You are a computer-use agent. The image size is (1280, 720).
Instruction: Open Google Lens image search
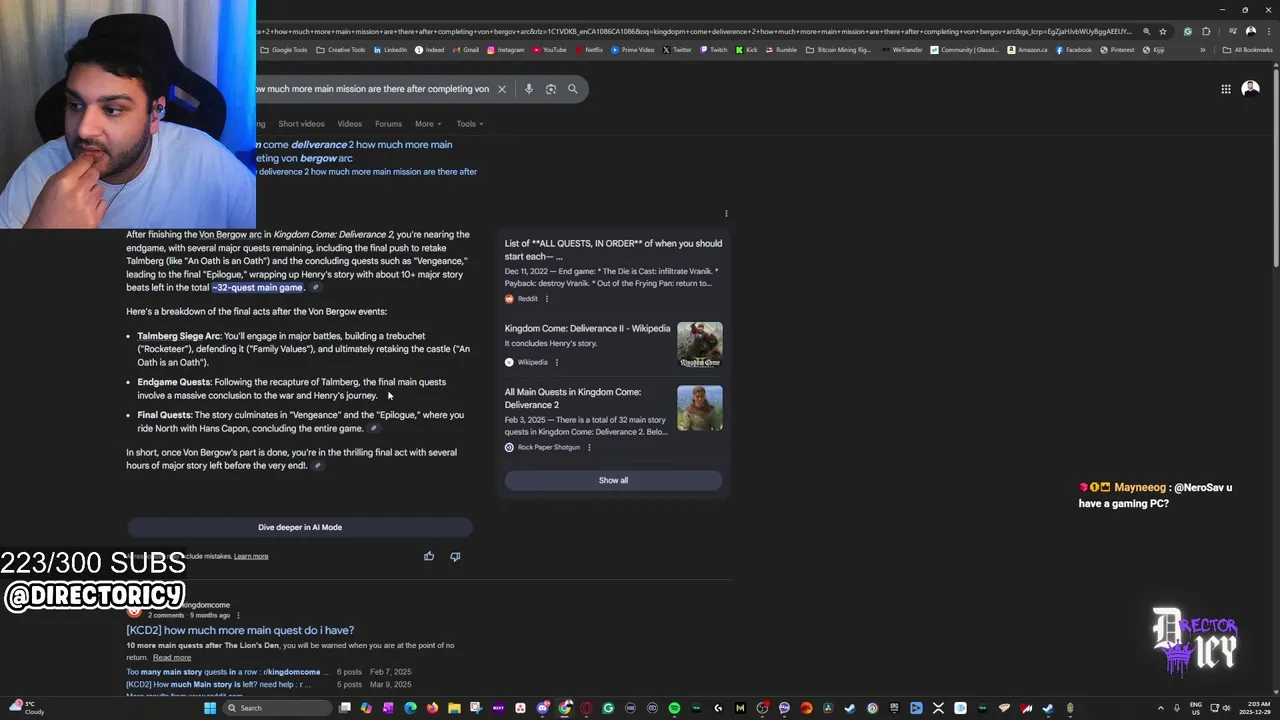550,89
